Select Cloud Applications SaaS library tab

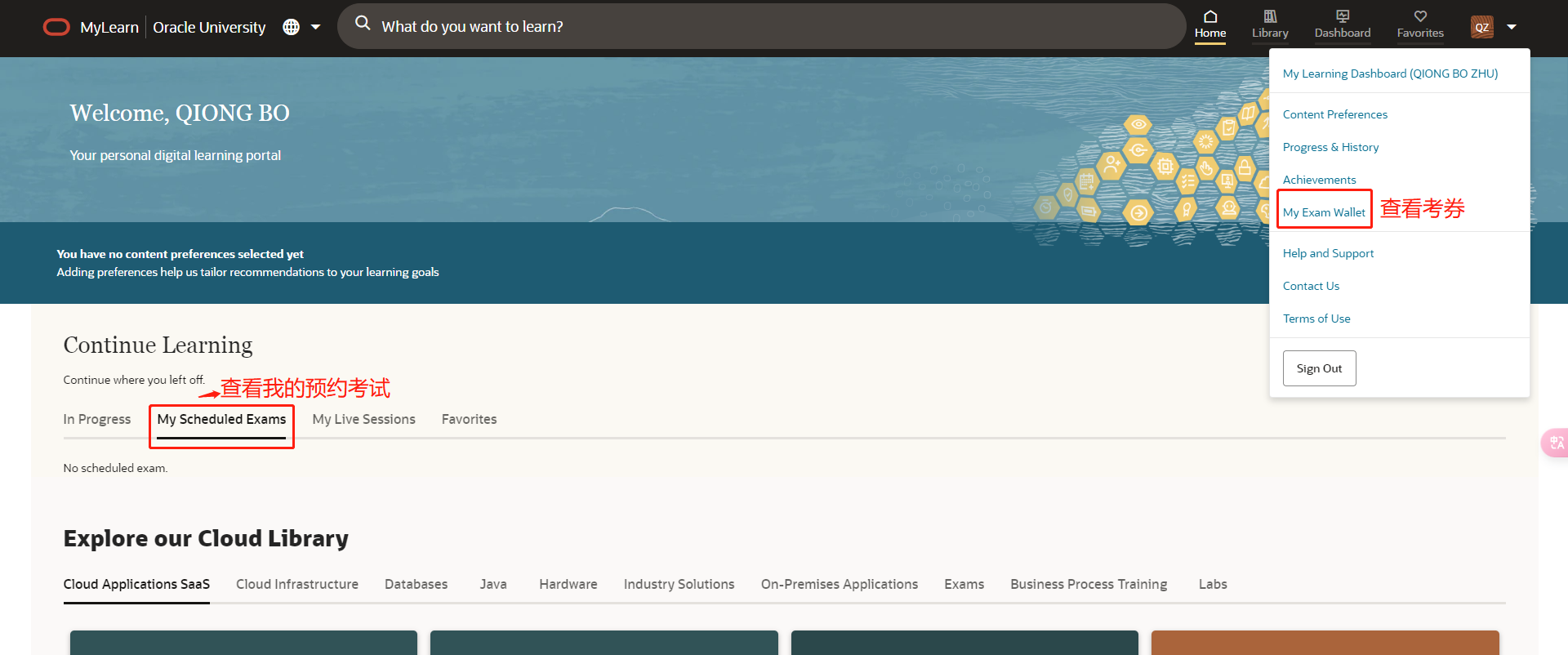(136, 584)
